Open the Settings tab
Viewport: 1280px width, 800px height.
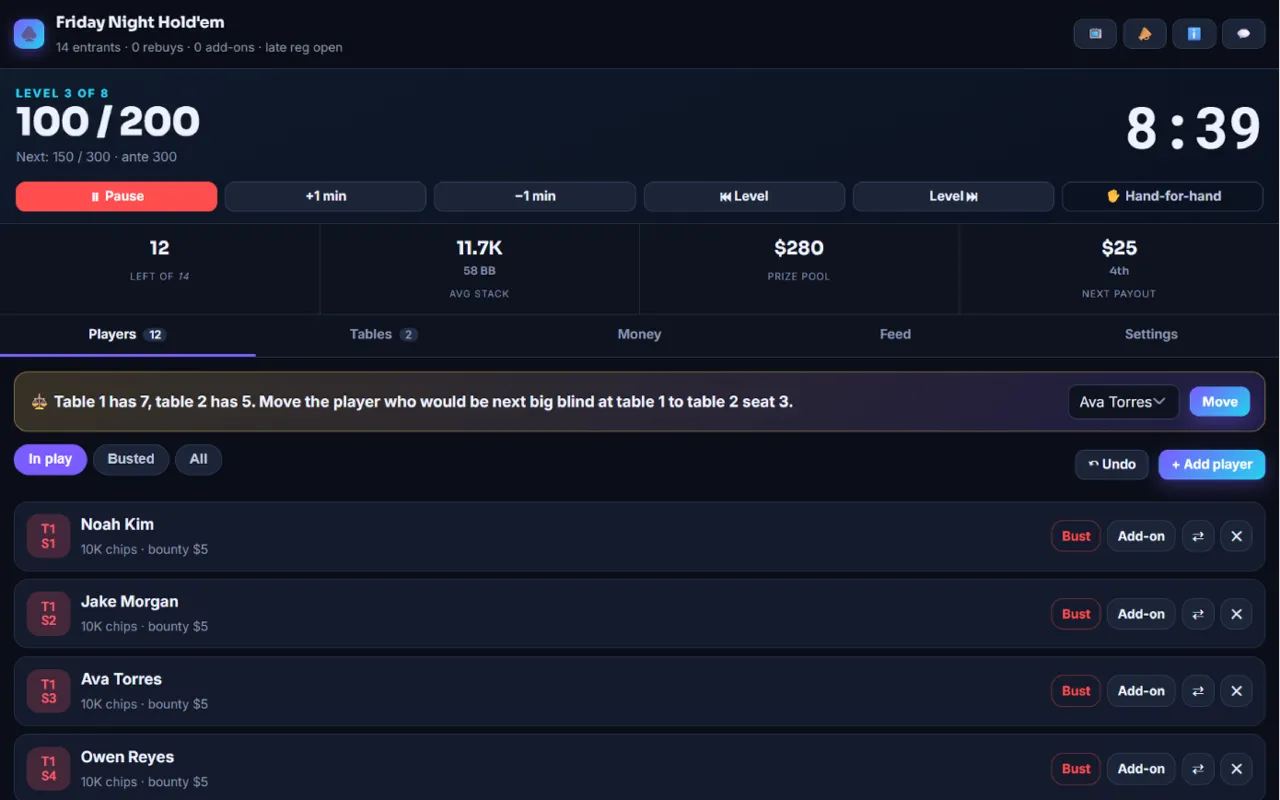pos(1151,335)
